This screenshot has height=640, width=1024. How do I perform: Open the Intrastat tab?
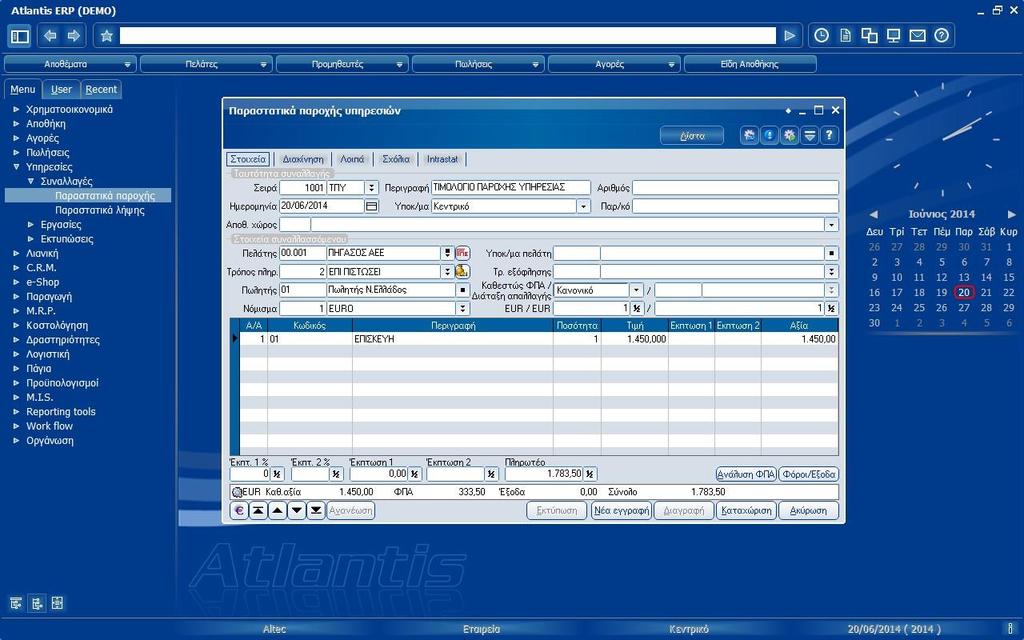tap(442, 159)
